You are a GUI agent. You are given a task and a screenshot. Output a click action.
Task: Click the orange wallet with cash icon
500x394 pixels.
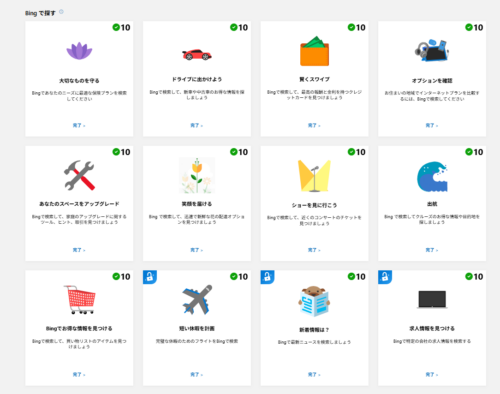[x=314, y=51]
